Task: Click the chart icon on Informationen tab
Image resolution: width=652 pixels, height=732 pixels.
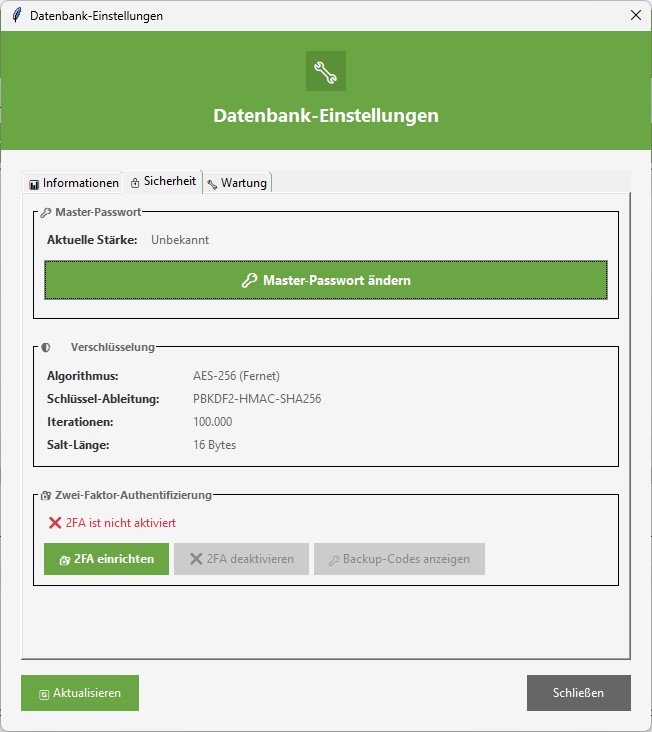Action: (34, 184)
